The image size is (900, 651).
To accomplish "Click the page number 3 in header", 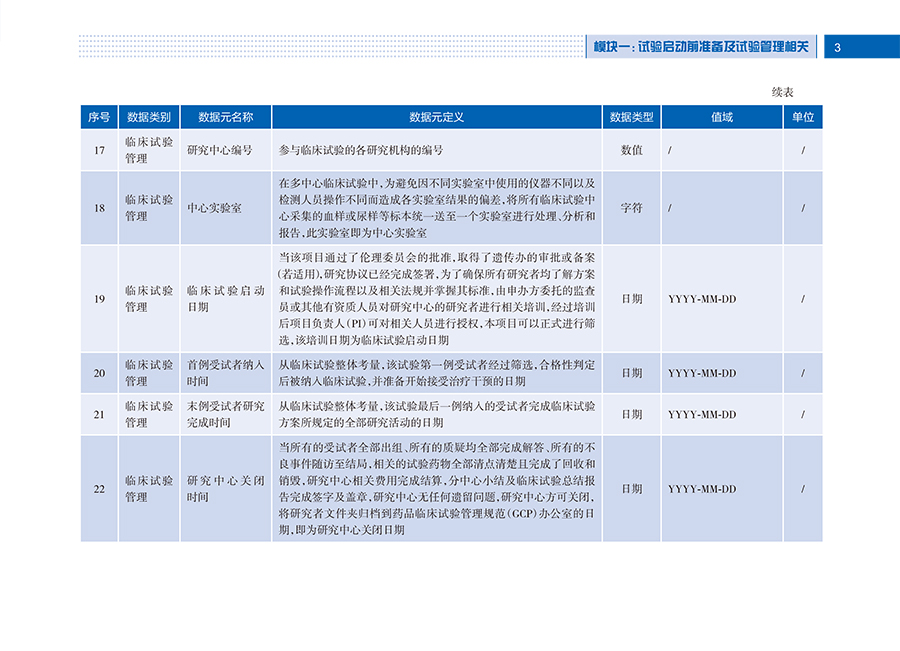I will 837,48.
